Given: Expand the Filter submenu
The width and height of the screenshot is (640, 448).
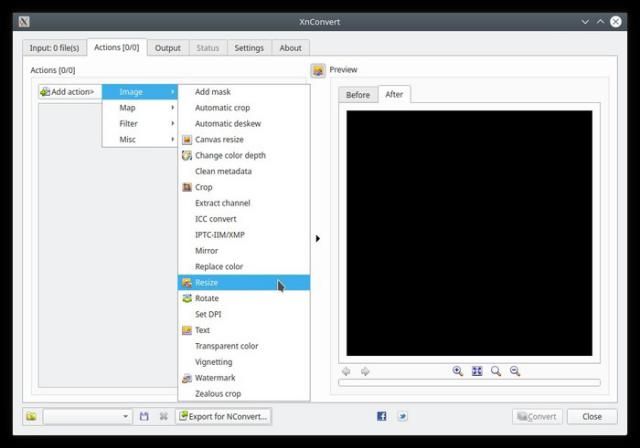Looking at the screenshot, I should tap(140, 123).
